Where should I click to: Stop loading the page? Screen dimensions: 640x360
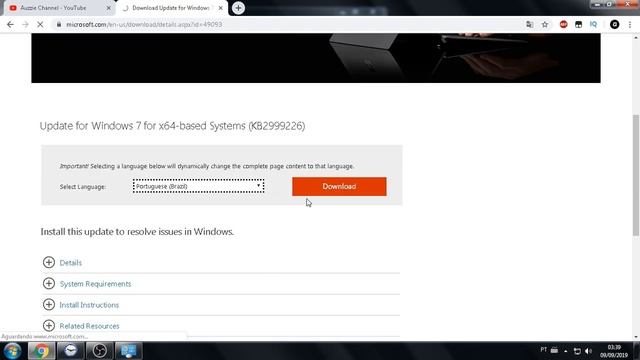pyautogui.click(x=40, y=24)
